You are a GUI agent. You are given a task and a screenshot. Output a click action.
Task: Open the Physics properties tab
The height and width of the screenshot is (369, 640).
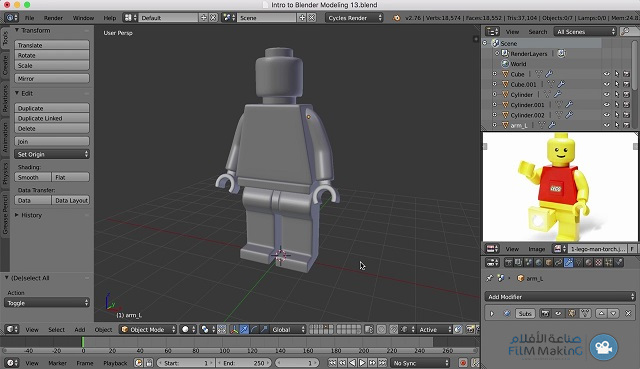click(x=619, y=262)
